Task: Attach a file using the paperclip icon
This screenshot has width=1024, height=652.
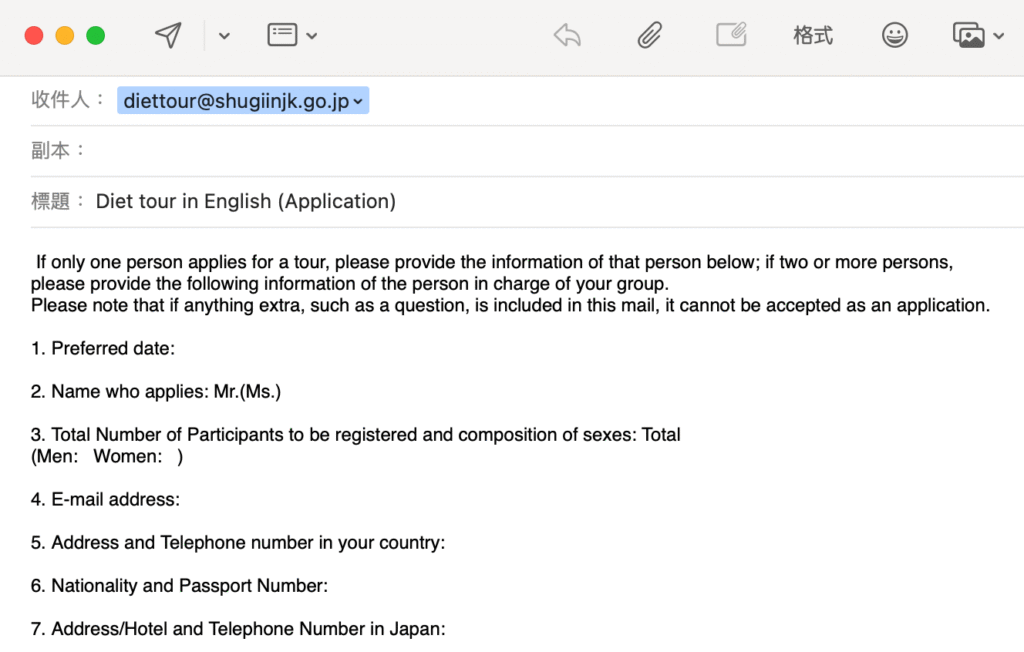Action: (649, 36)
